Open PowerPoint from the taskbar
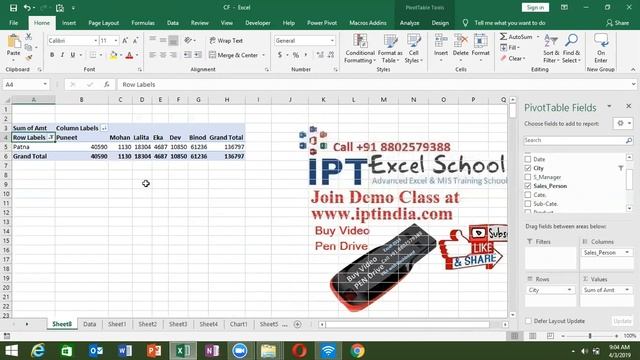The width and height of the screenshot is (640, 360). tap(154, 351)
